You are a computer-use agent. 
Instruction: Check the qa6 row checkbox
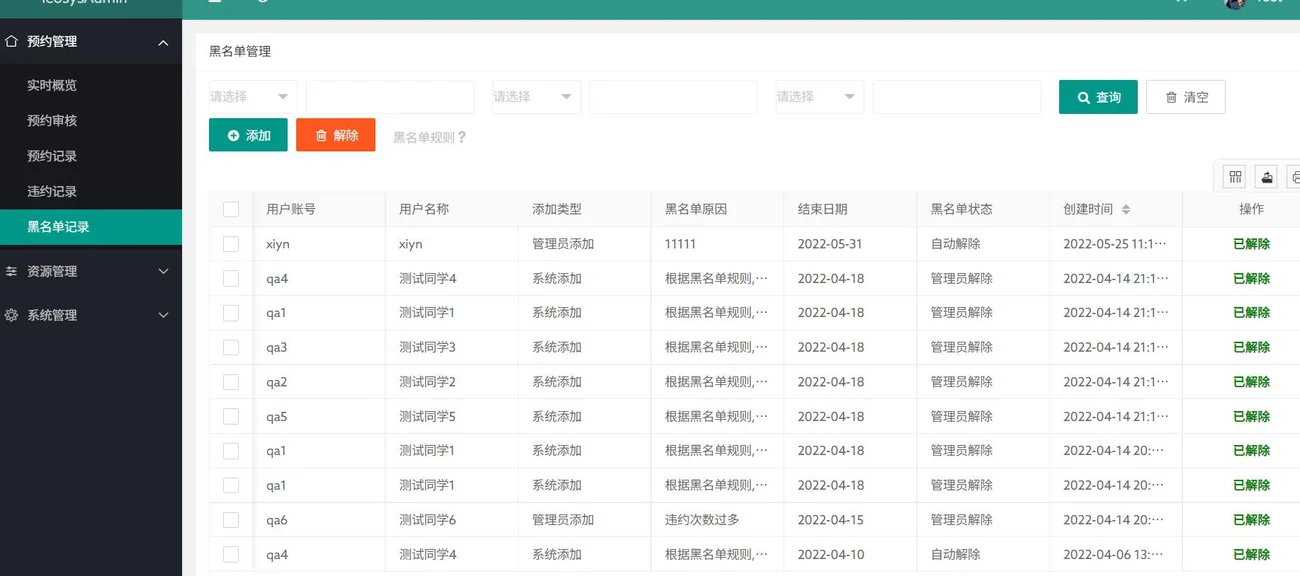pos(231,520)
